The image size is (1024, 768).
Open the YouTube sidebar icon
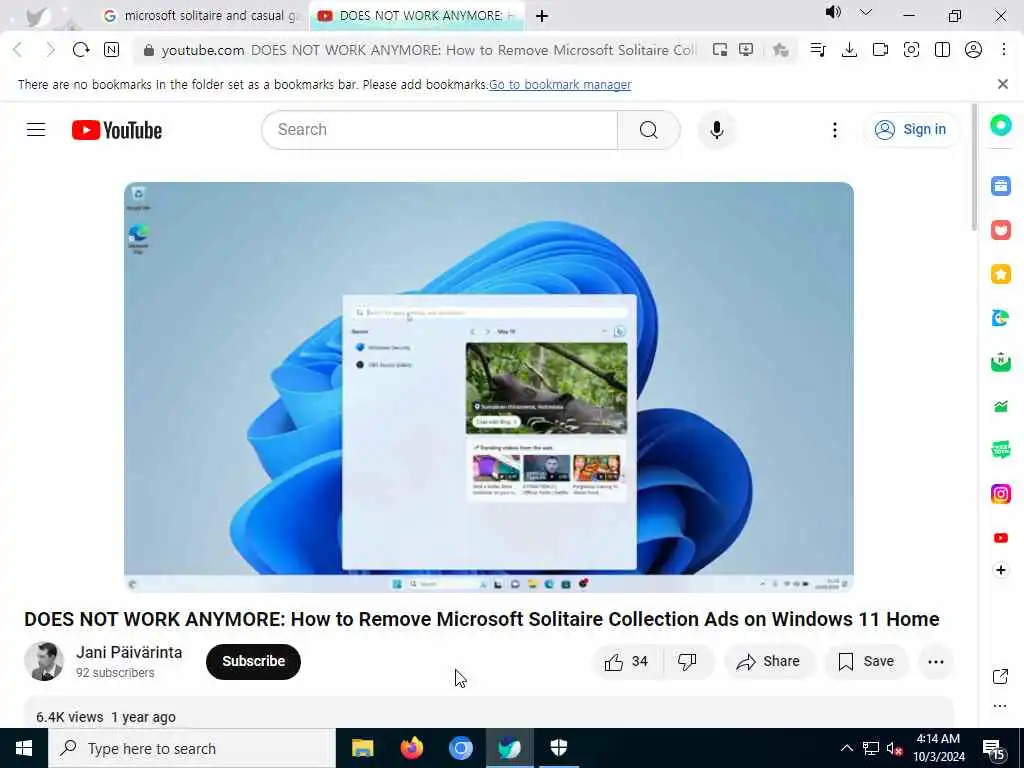(1000, 538)
